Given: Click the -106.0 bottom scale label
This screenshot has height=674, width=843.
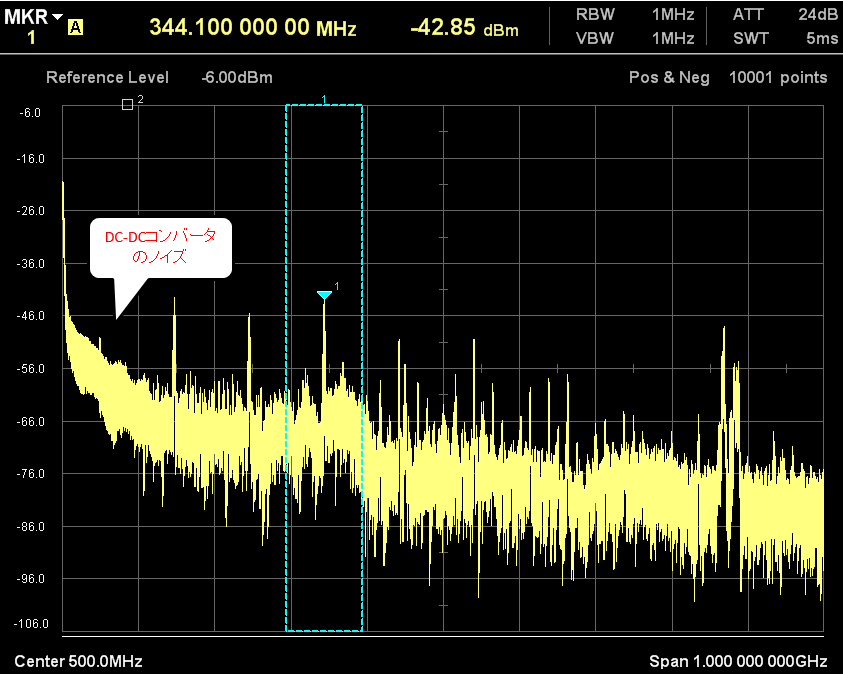Looking at the screenshot, I should pos(31,624).
